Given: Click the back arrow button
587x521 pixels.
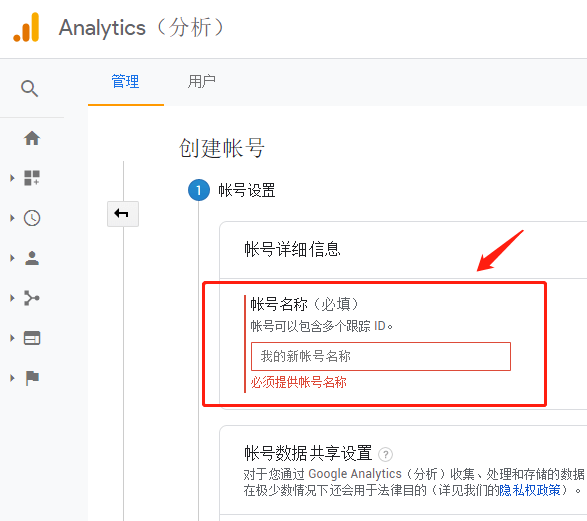Looking at the screenshot, I should tap(123, 214).
